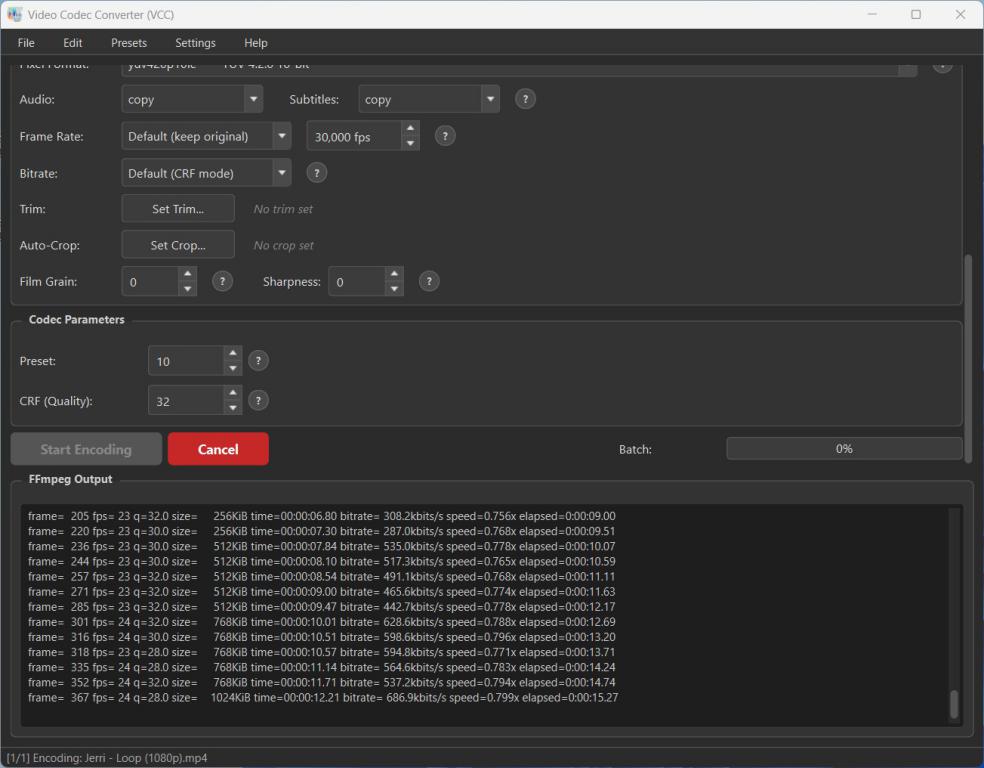Lower the CRF Quality value

click(233, 408)
